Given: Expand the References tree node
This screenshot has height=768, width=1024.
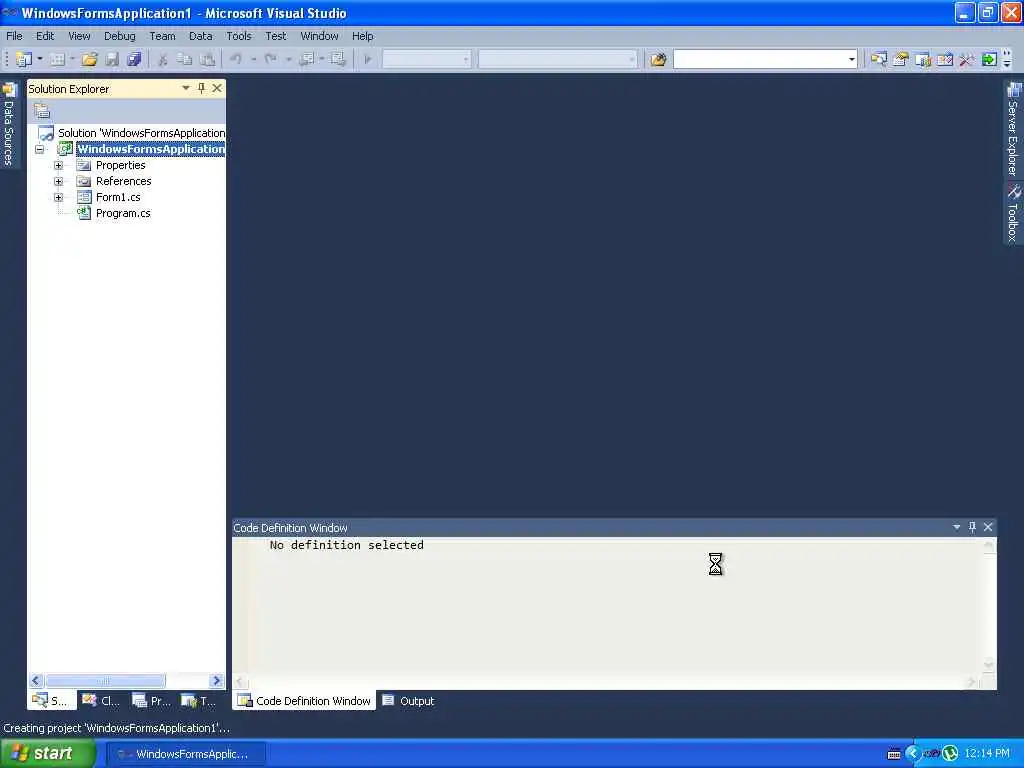Looking at the screenshot, I should [x=59, y=181].
